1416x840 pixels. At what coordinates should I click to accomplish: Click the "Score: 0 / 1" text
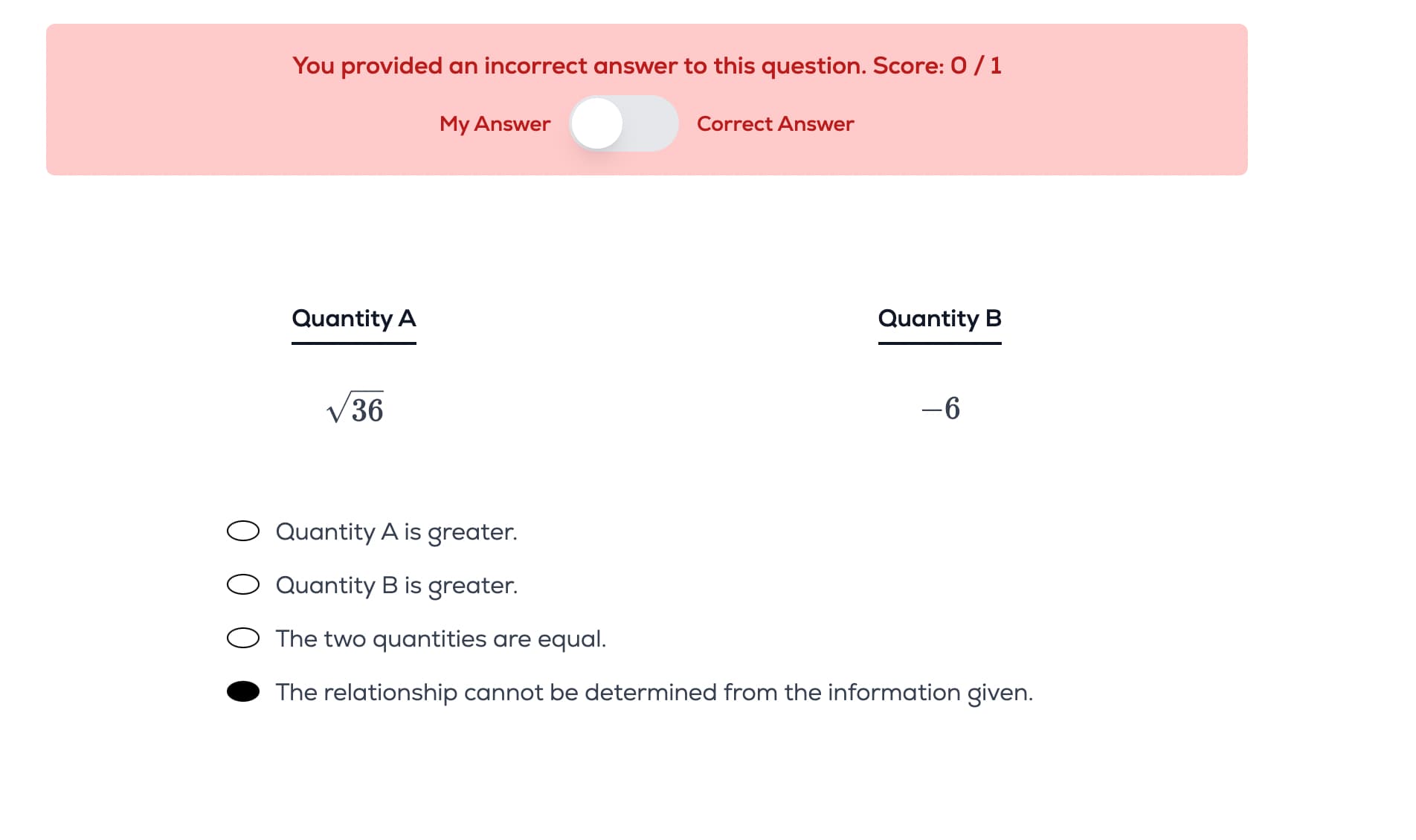coord(937,65)
